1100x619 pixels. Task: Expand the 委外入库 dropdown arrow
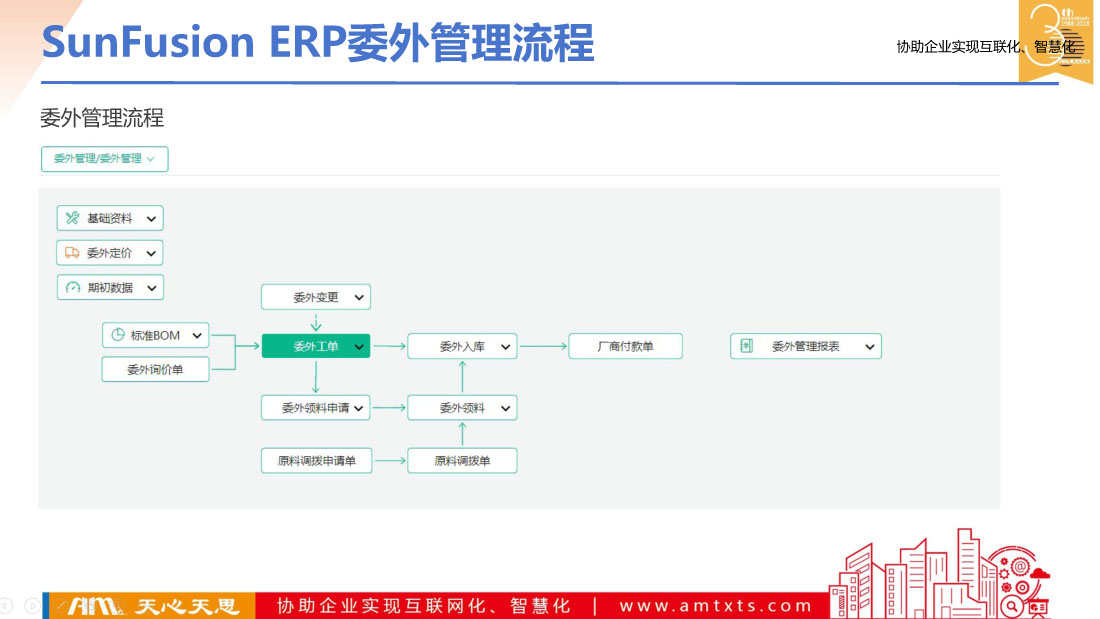(506, 347)
